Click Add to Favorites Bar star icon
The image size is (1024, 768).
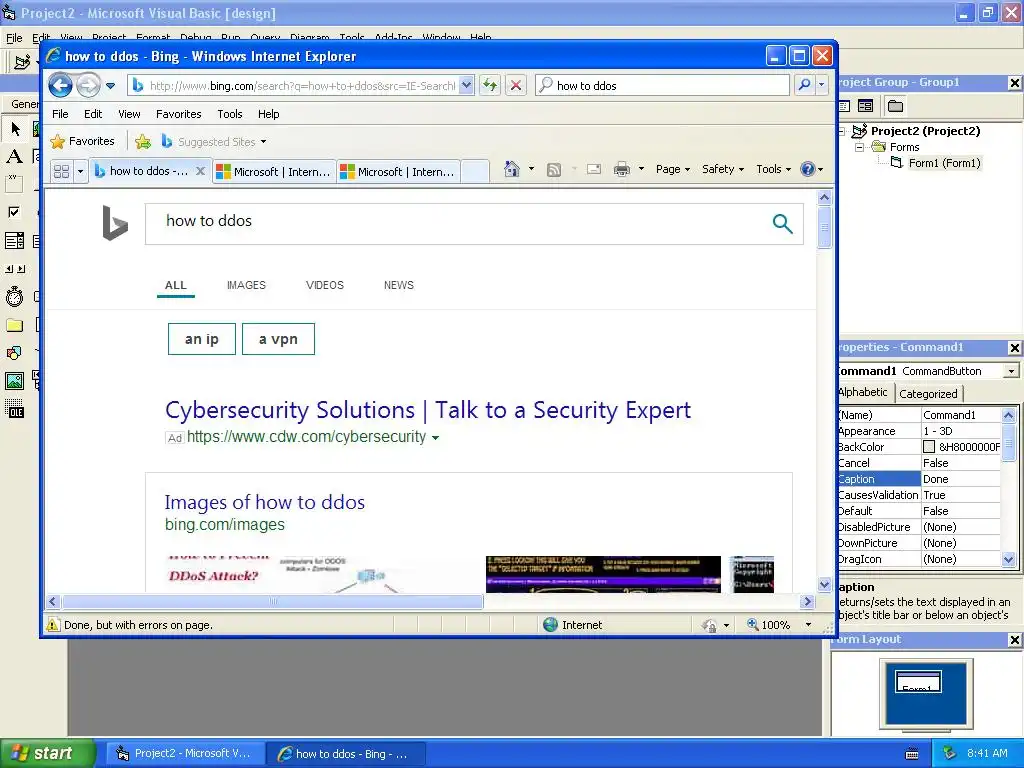pos(143,141)
